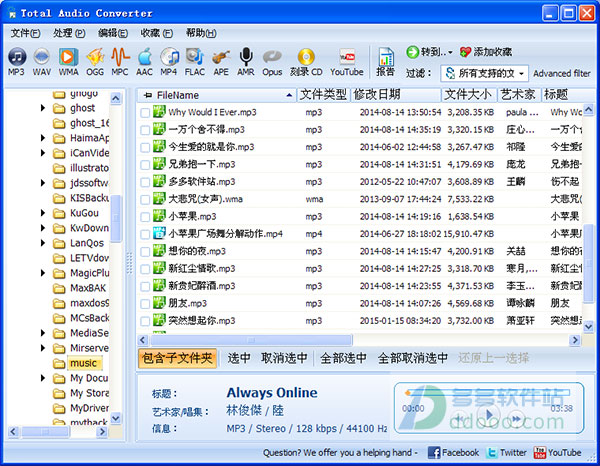Click file list horizontal scrollbar thumb
600x466 pixels.
[251, 340]
